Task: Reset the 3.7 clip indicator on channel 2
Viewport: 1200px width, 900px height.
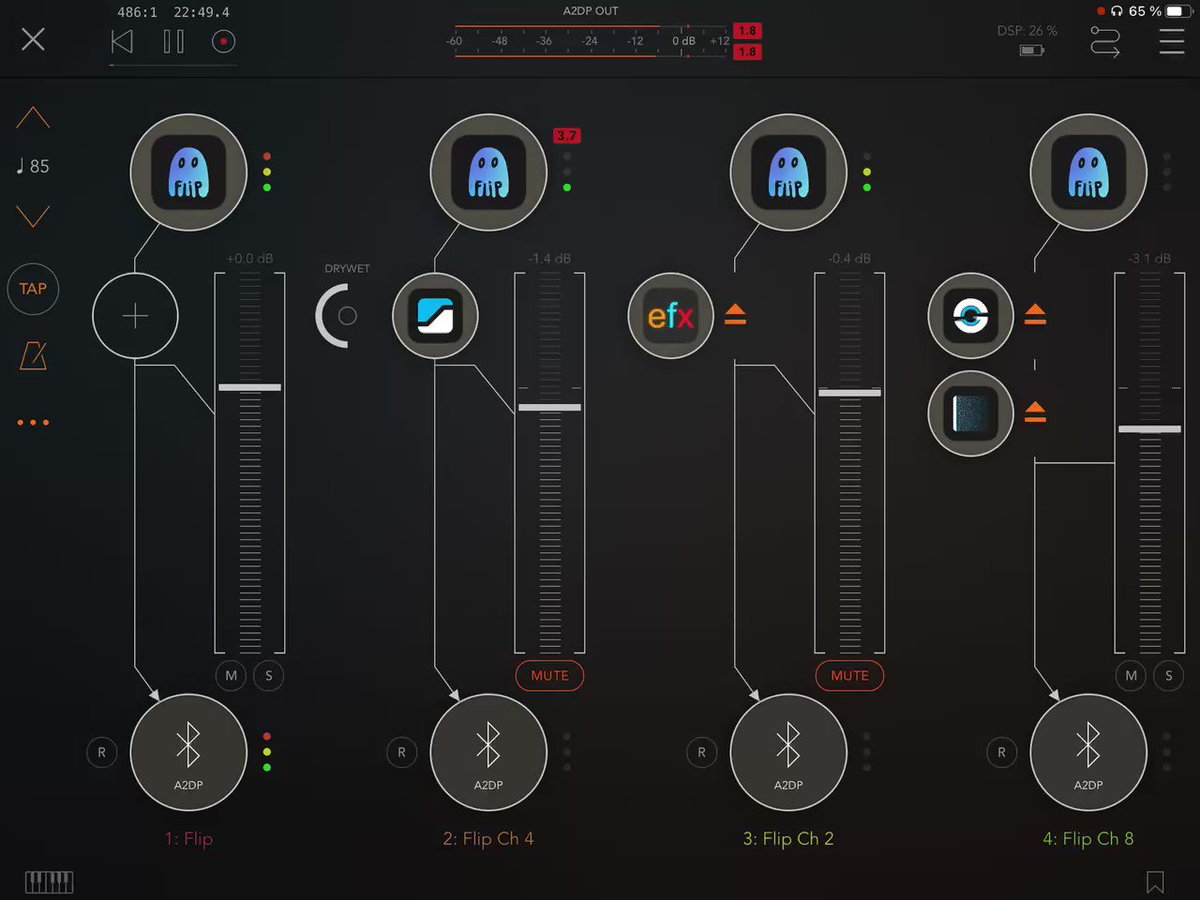Action: [x=567, y=135]
